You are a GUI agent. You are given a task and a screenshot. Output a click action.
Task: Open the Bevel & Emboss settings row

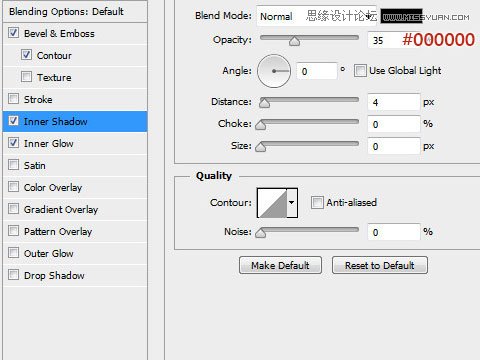(75, 33)
